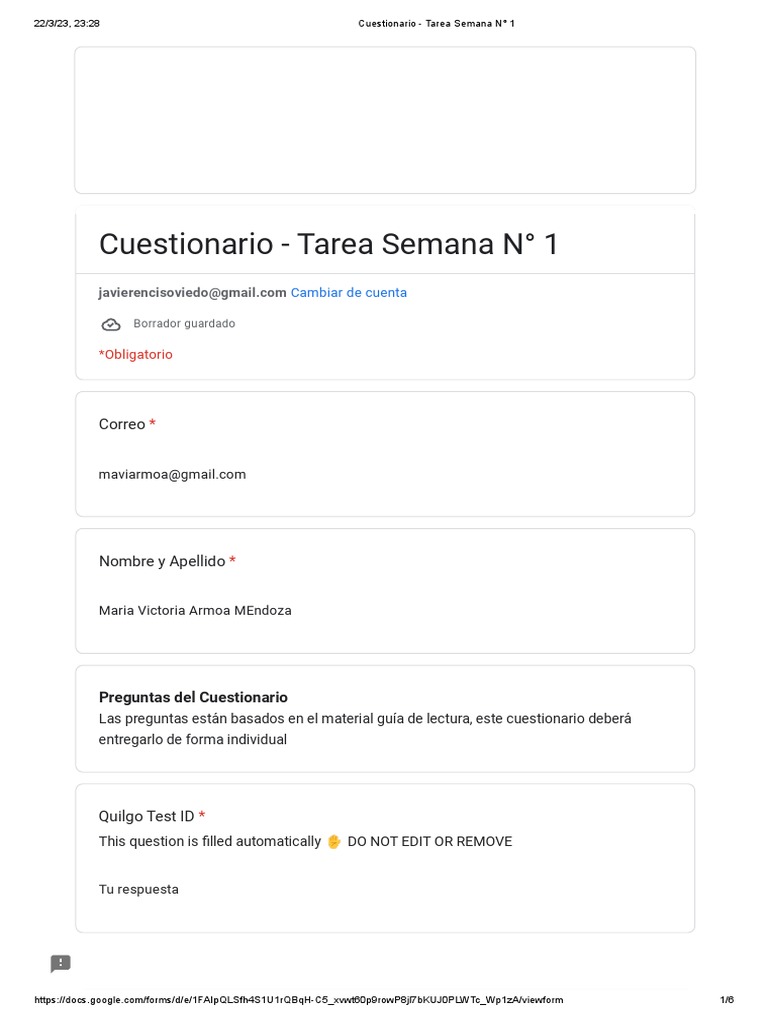The height and width of the screenshot is (1024, 768).
Task: Select the Preguntas del Cuestionario section heading
Action: tap(193, 697)
